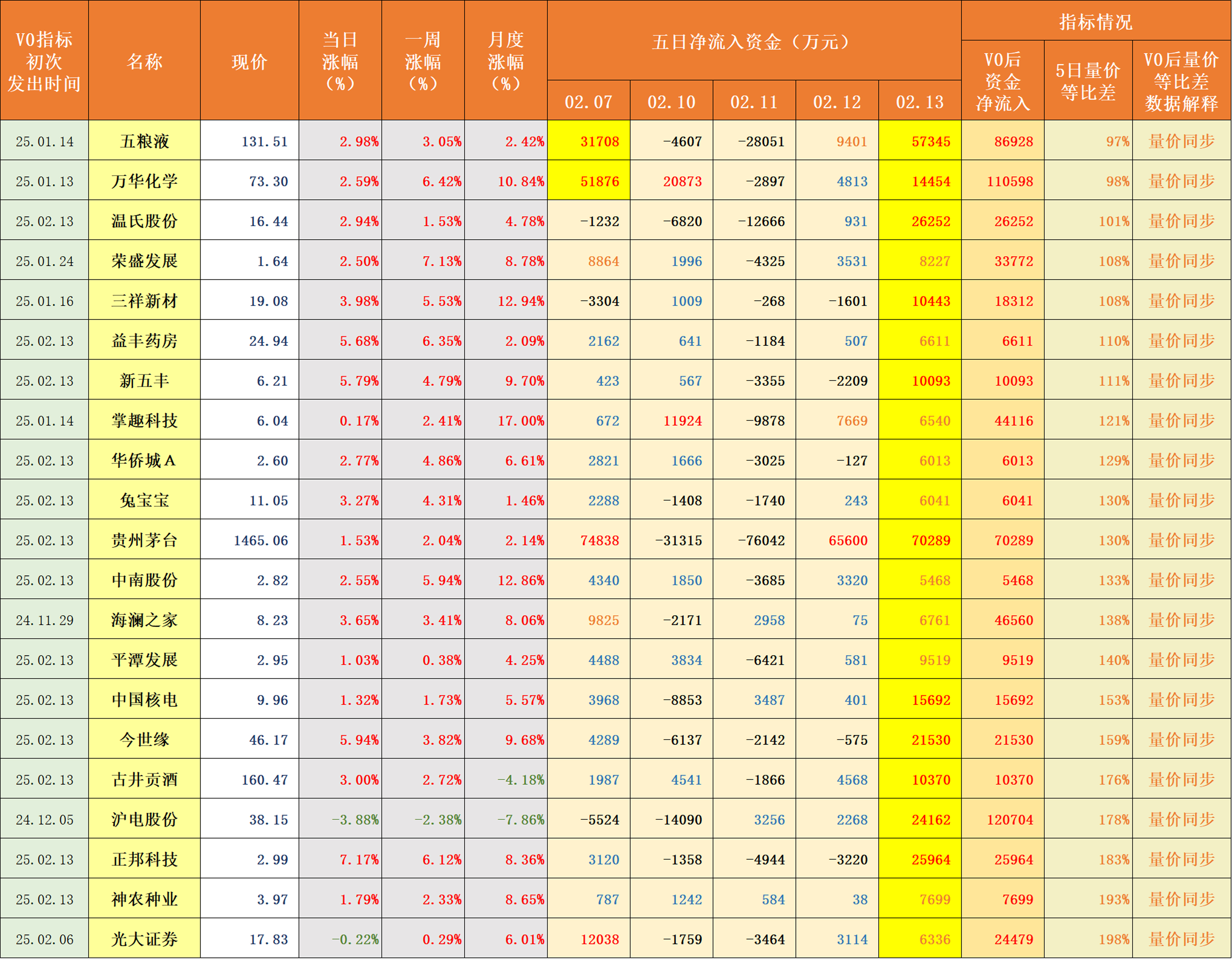Select the yellow 57345 inflow cell
Viewport: 1232px width, 959px height.
pyautogui.click(x=930, y=141)
